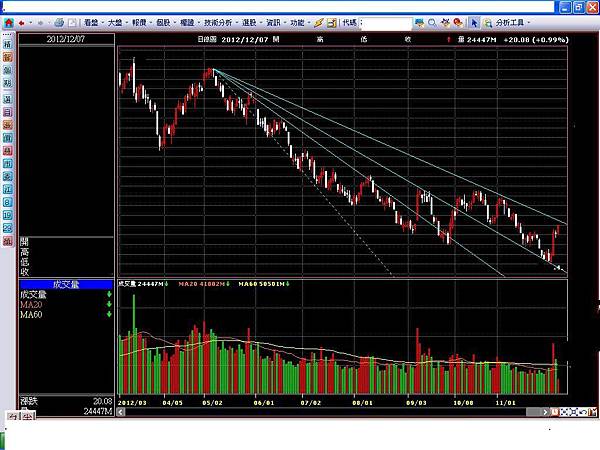Click the sidebar icon labeled 23
Viewport: 600px width, 450px height.
pos(8,228)
